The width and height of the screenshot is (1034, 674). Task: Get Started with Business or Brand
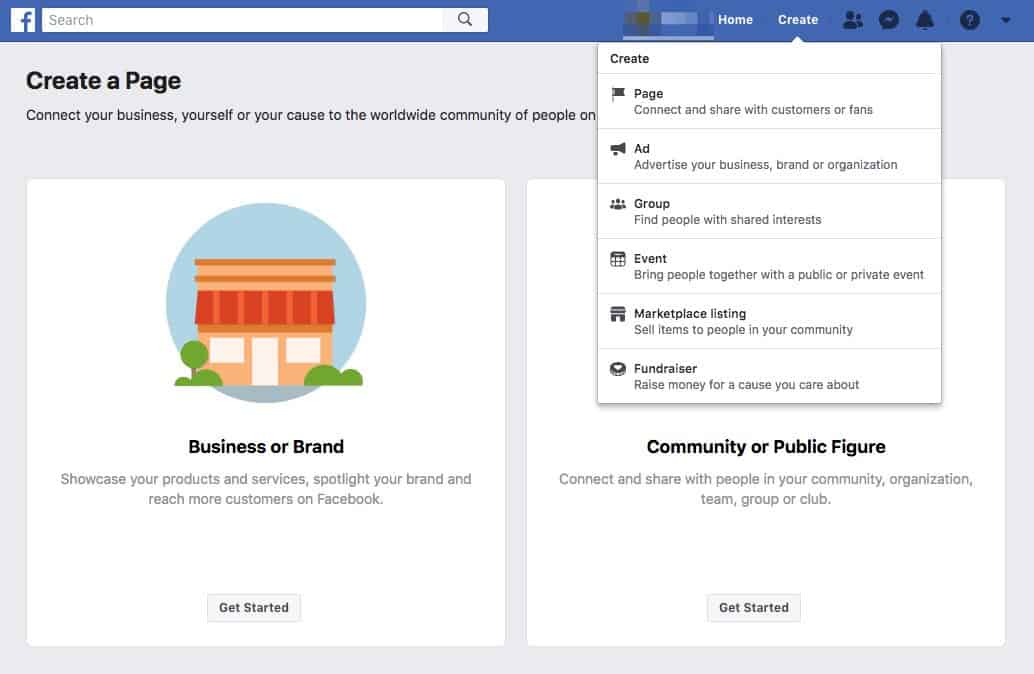tap(253, 607)
